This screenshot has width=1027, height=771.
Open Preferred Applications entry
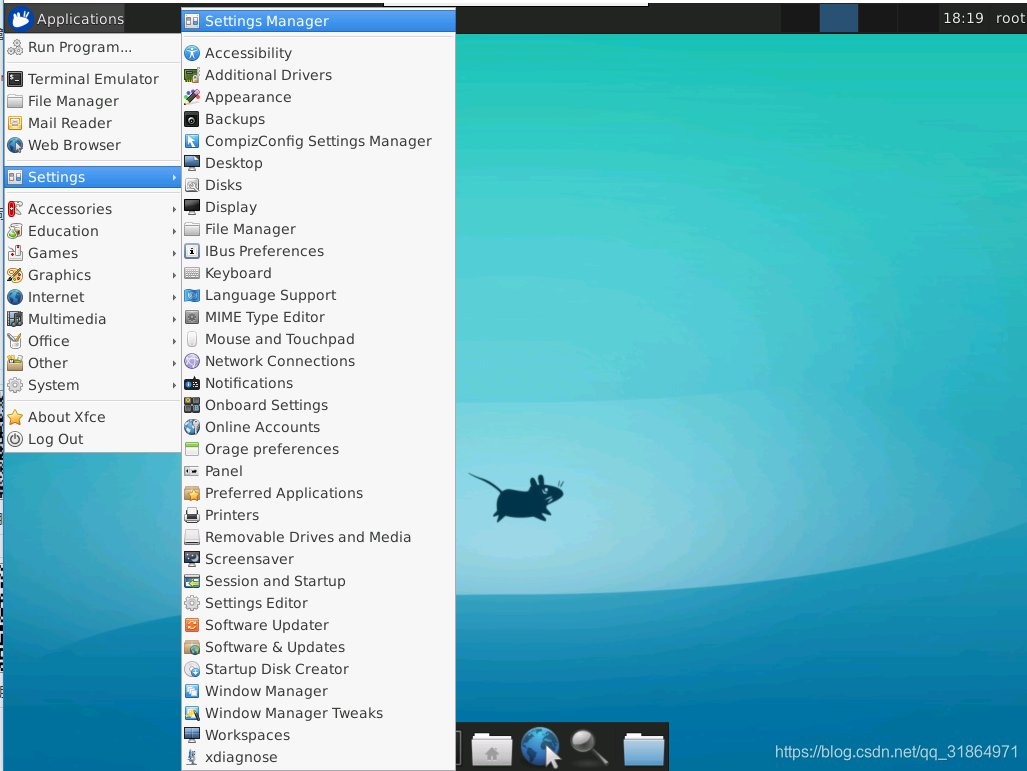318,493
